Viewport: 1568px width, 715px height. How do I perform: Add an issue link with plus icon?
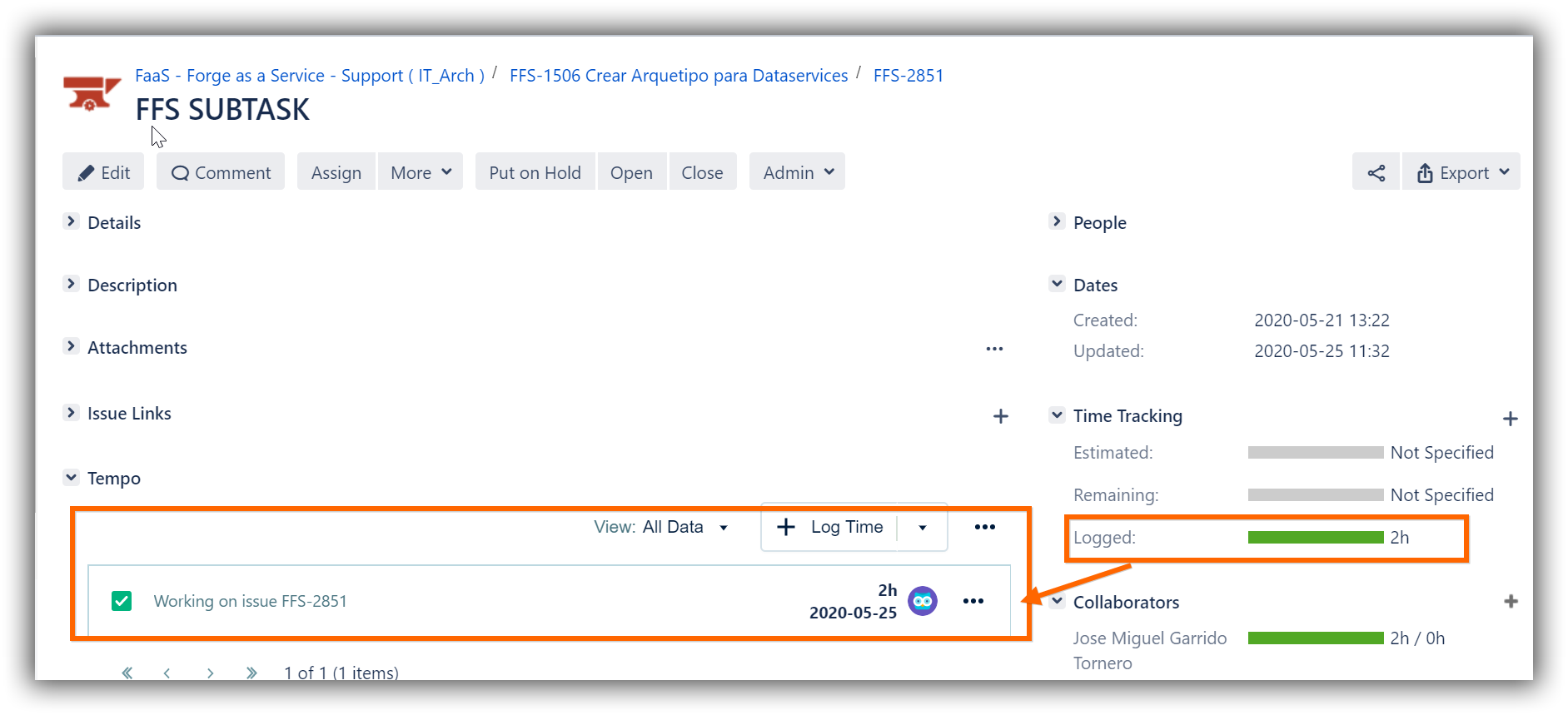(x=1001, y=416)
